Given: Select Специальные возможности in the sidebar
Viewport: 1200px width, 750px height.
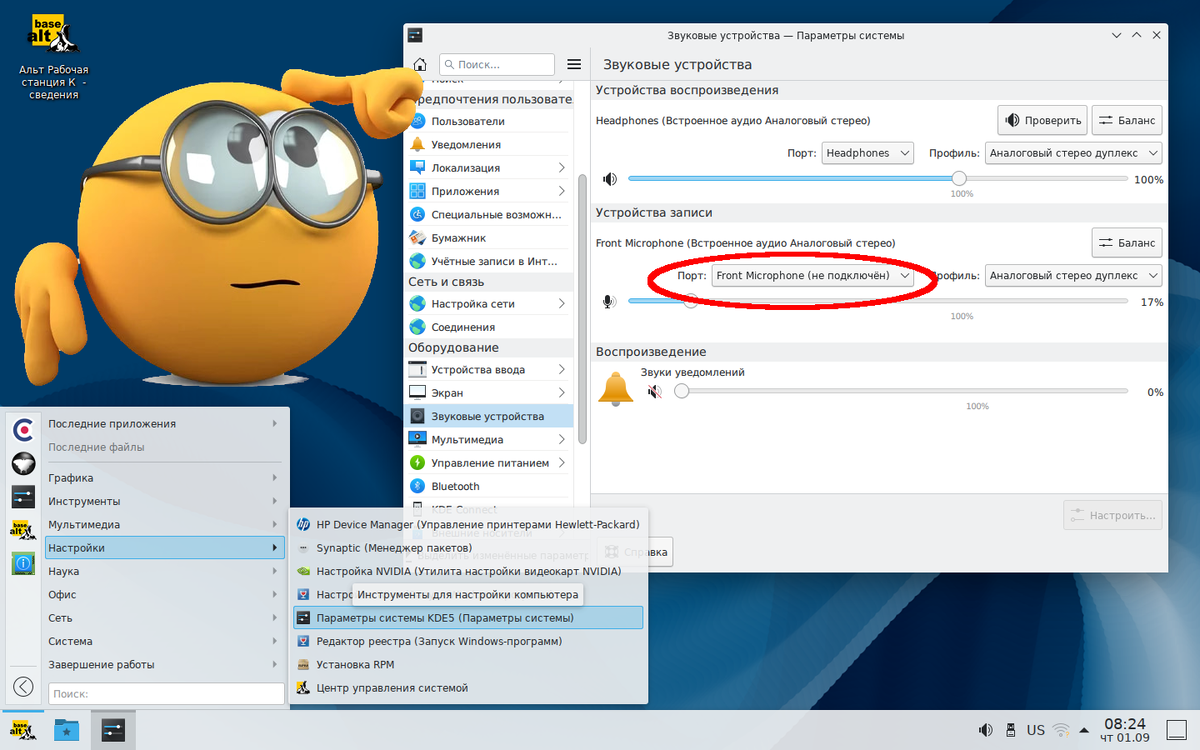Looking at the screenshot, I should [489, 214].
